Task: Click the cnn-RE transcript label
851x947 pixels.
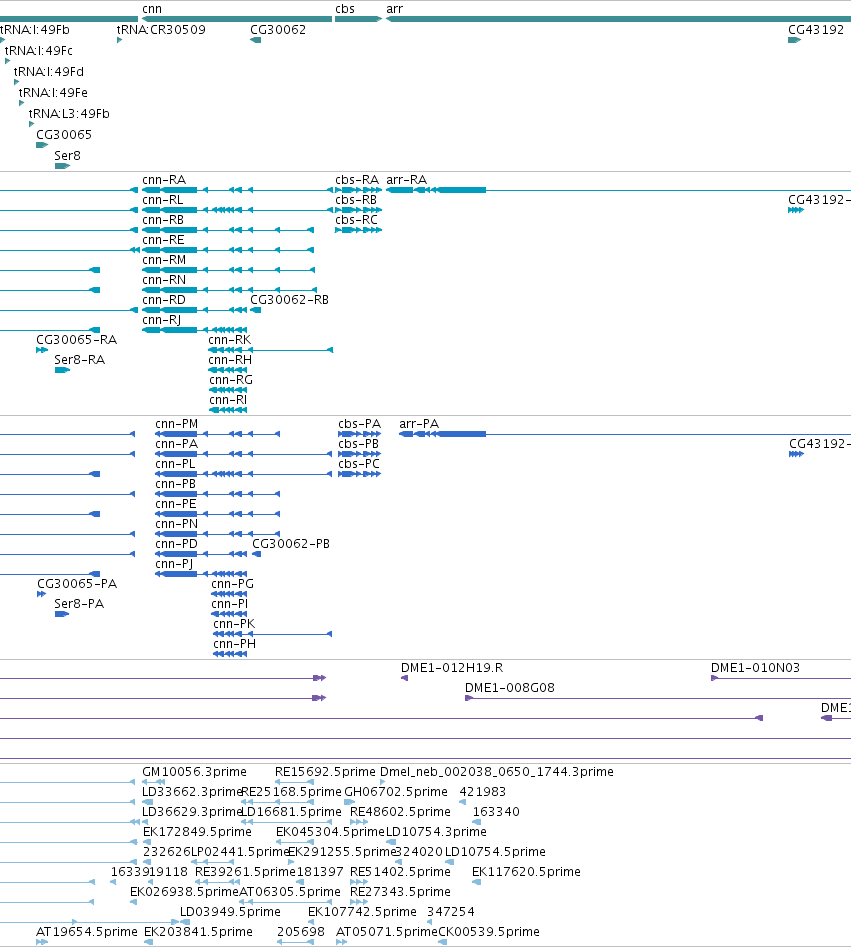Action: [163, 240]
